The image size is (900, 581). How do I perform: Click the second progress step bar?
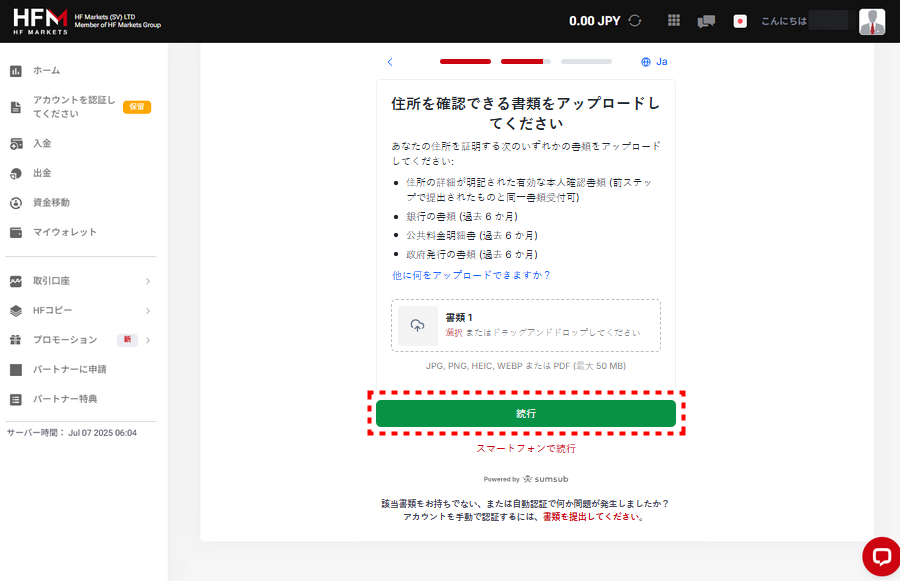526,61
